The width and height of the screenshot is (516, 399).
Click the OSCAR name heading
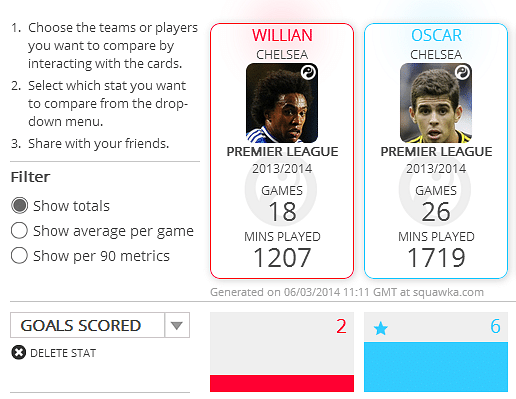pyautogui.click(x=436, y=35)
